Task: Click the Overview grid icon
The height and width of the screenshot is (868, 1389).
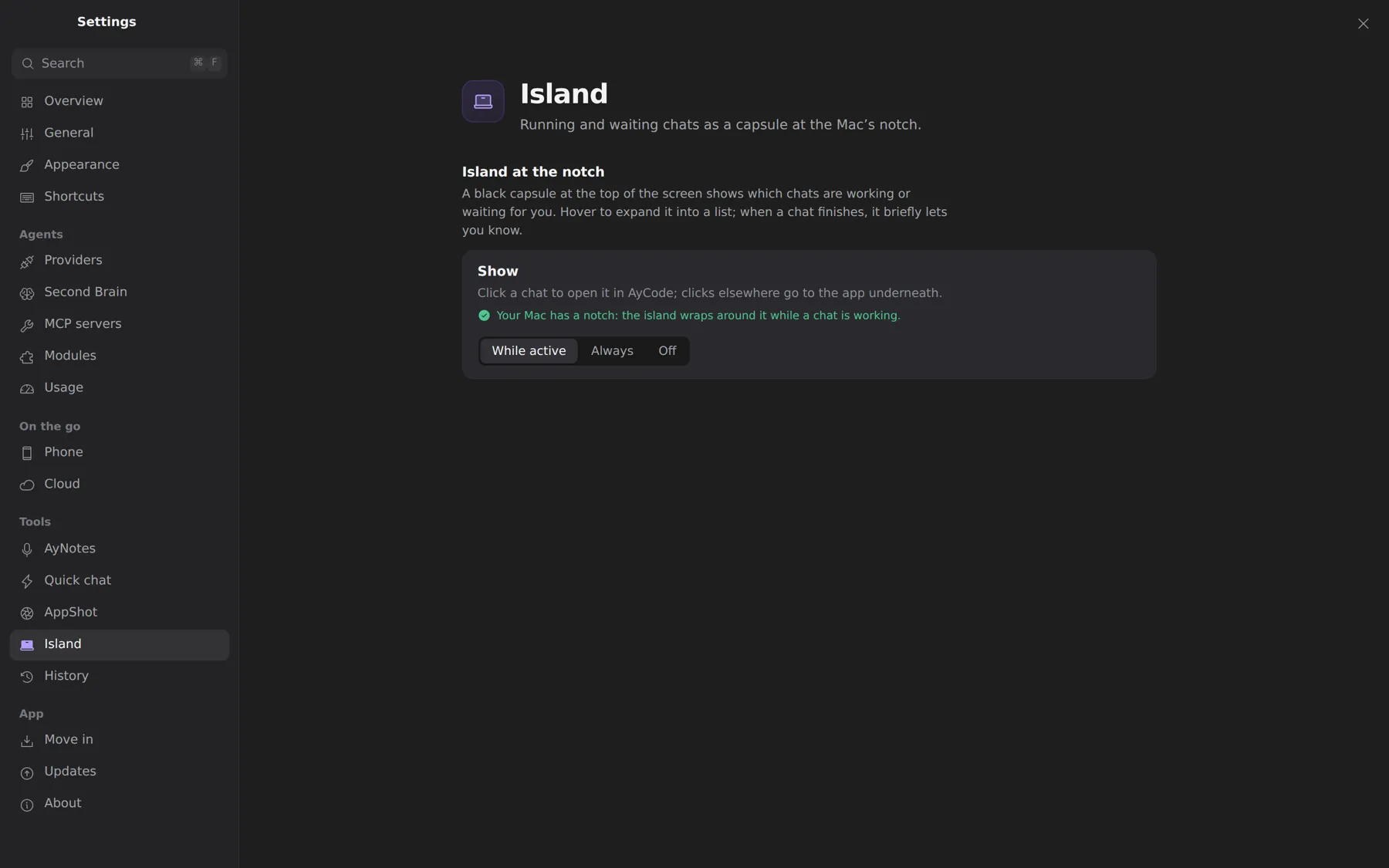Action: pos(27,102)
